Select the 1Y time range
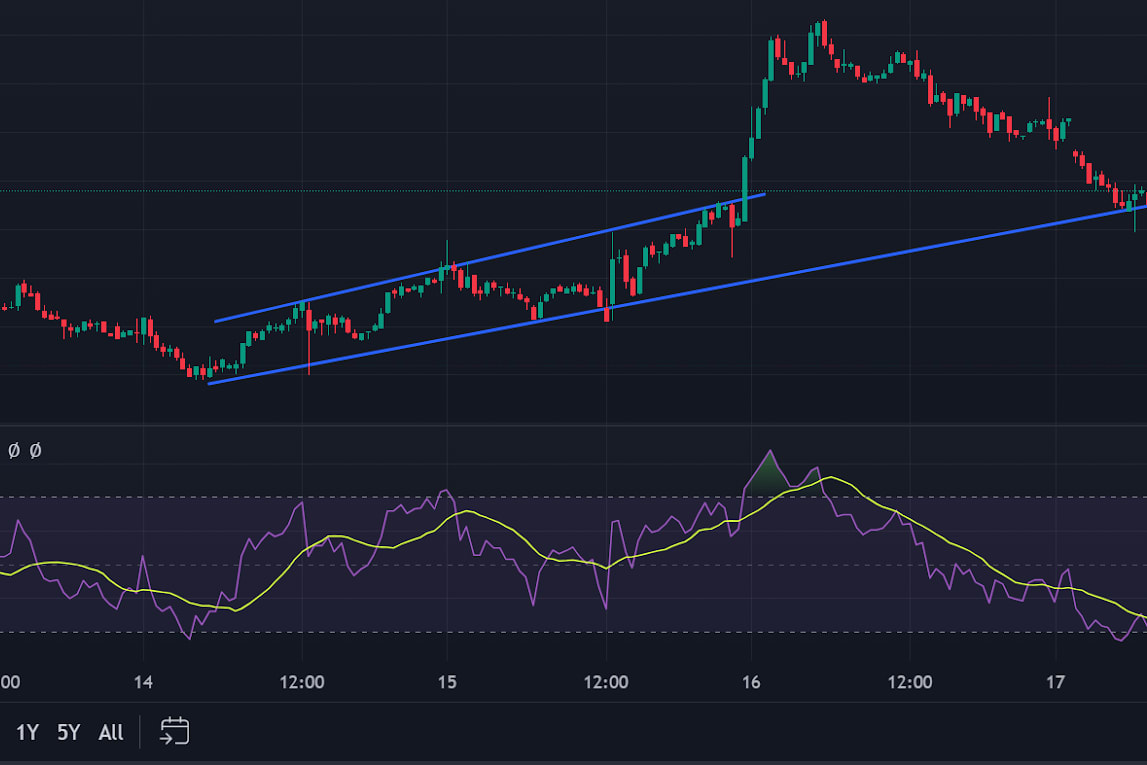The width and height of the screenshot is (1147, 765). point(27,732)
